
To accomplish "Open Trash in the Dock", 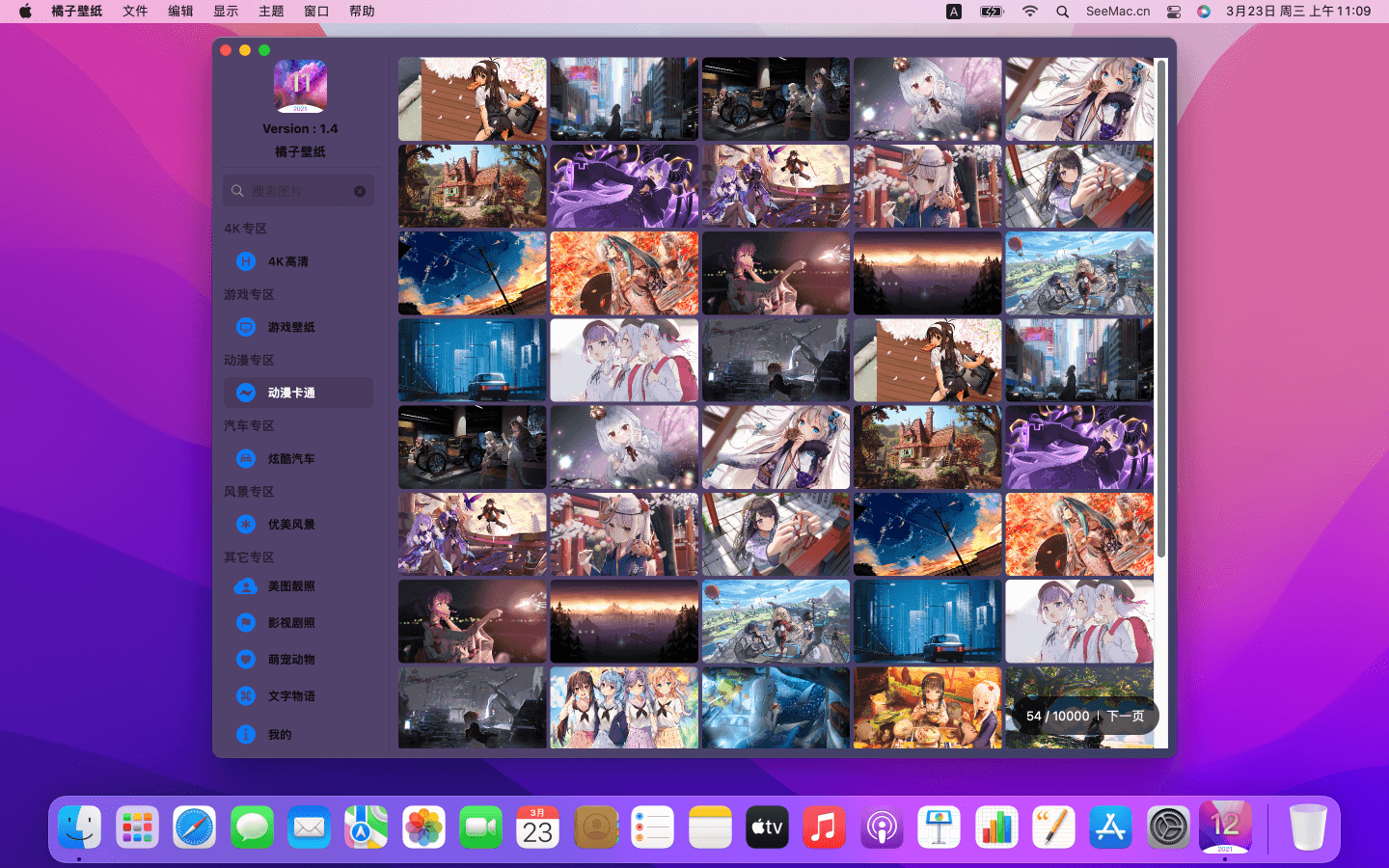I will [x=1308, y=827].
